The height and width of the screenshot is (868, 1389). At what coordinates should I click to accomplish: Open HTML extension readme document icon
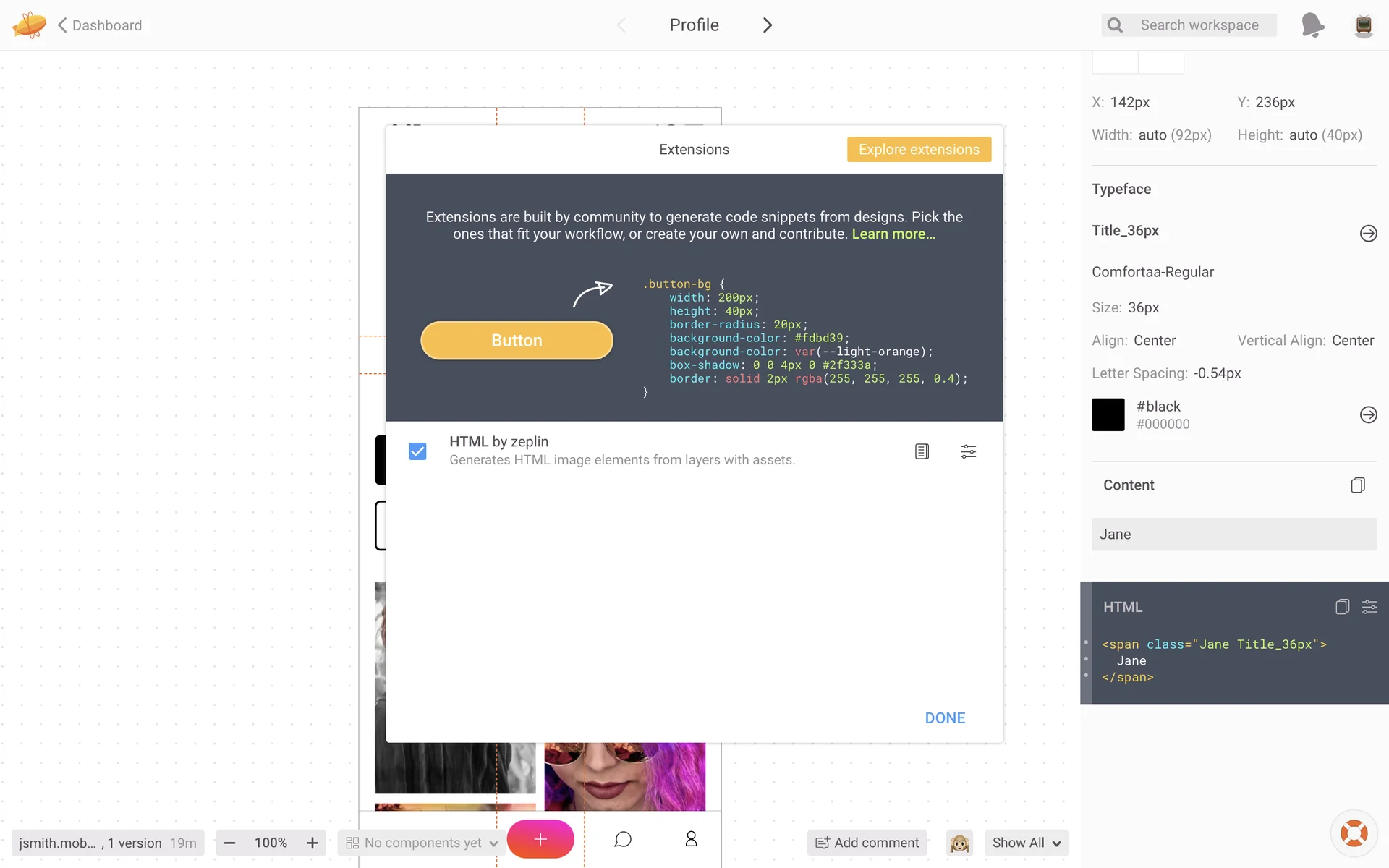(922, 451)
